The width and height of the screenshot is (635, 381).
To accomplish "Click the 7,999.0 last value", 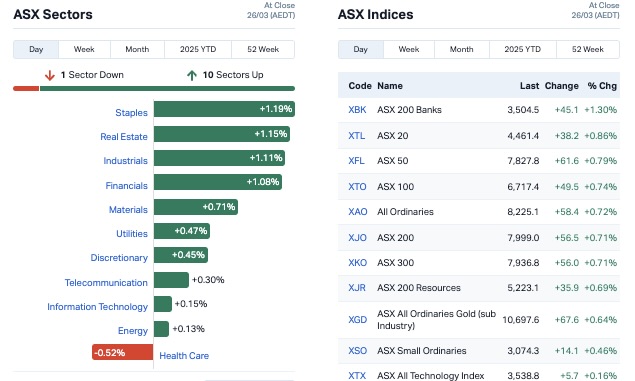I will click(x=523, y=238).
